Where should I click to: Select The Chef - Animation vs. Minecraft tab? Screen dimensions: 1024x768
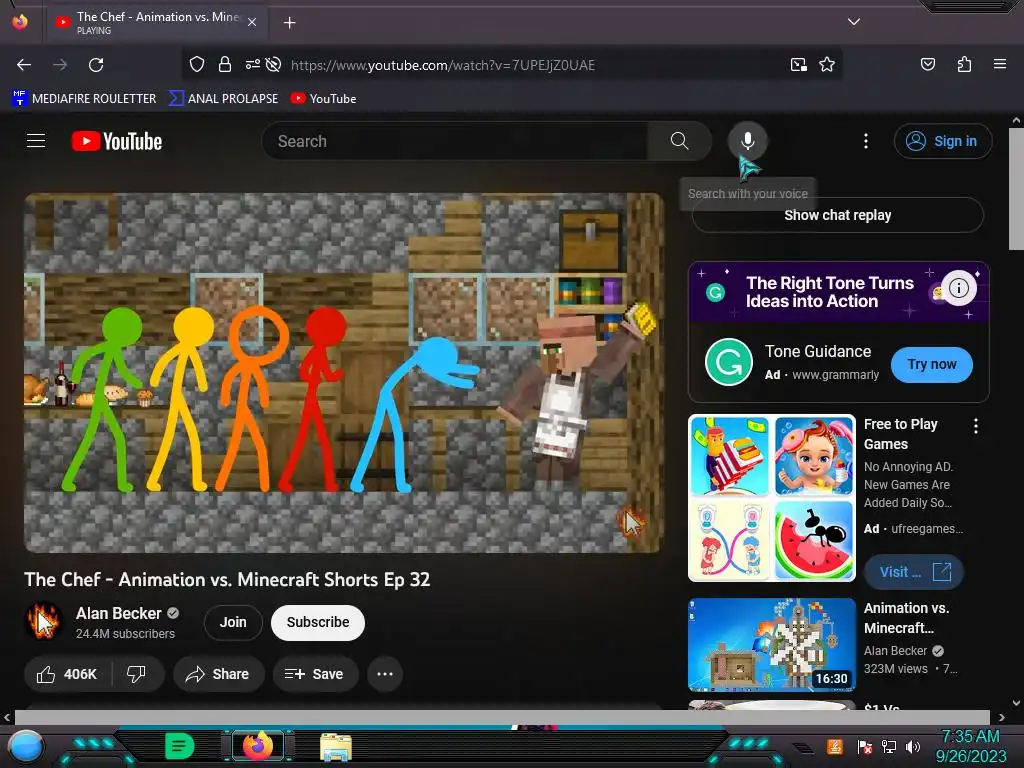coord(157,23)
